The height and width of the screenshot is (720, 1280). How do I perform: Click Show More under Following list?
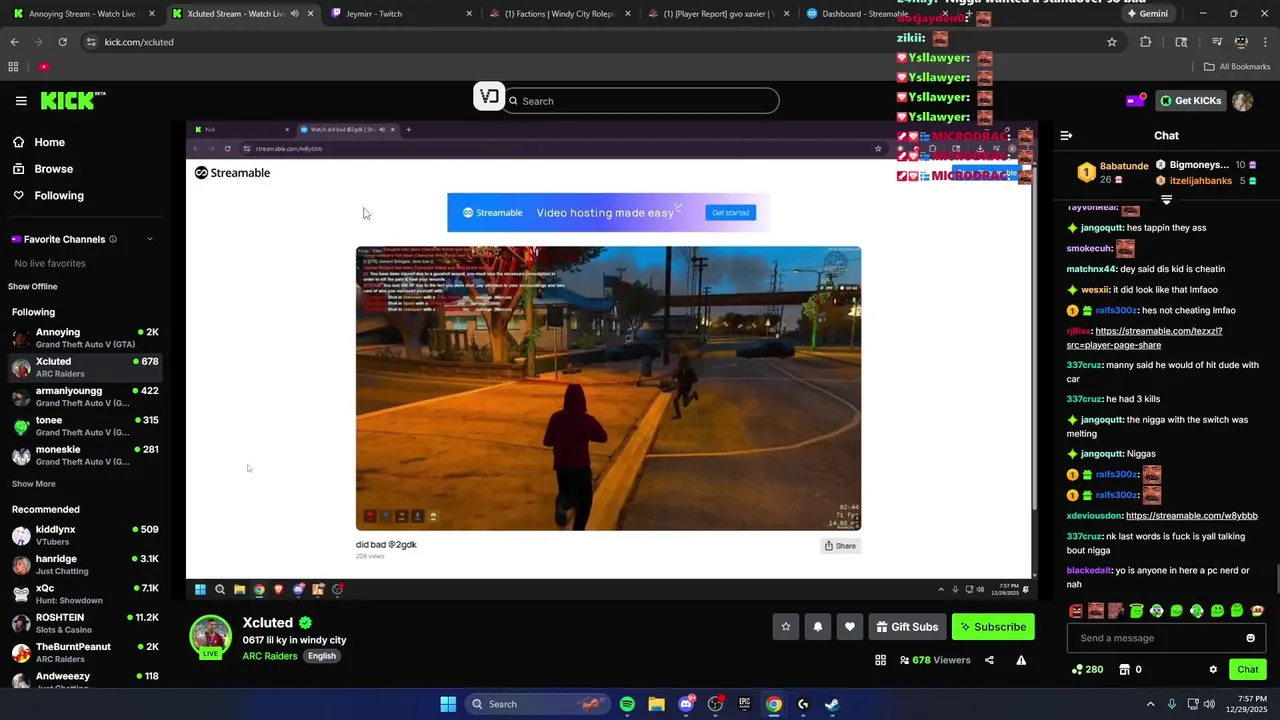tap(34, 484)
